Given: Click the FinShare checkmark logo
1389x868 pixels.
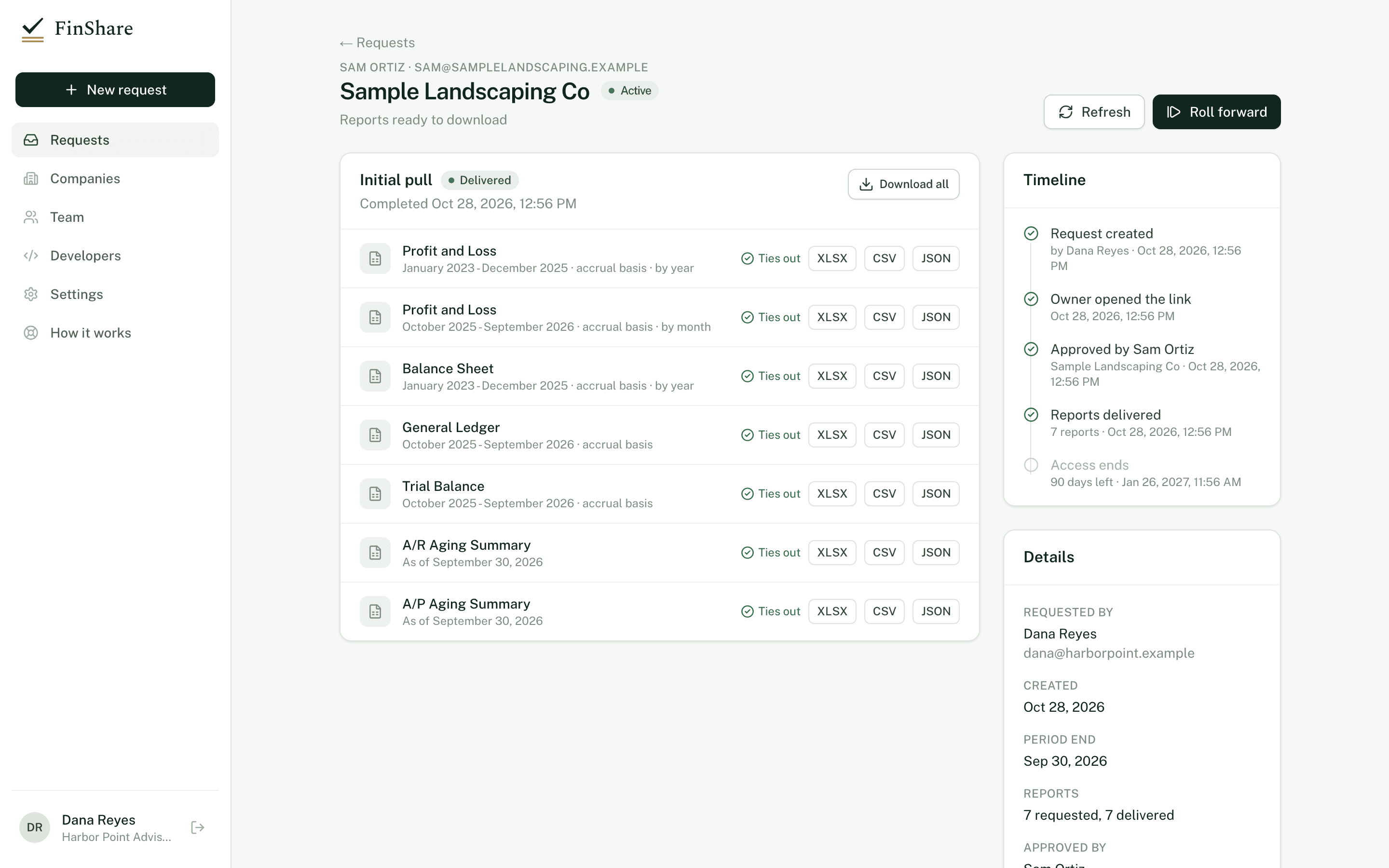Looking at the screenshot, I should tap(33, 29).
